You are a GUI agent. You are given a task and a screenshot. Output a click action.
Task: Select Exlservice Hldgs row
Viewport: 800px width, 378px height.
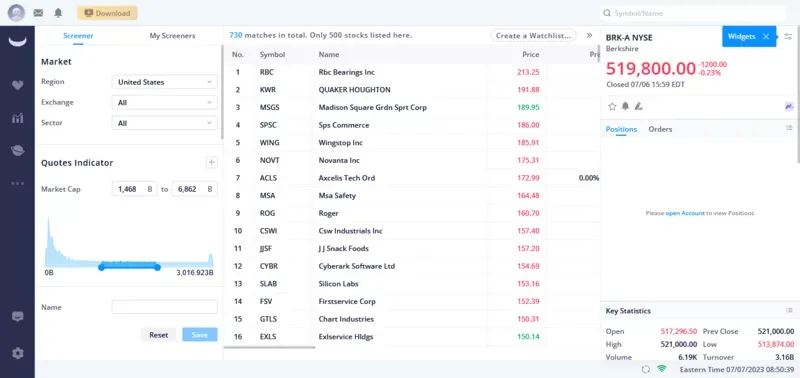412,337
